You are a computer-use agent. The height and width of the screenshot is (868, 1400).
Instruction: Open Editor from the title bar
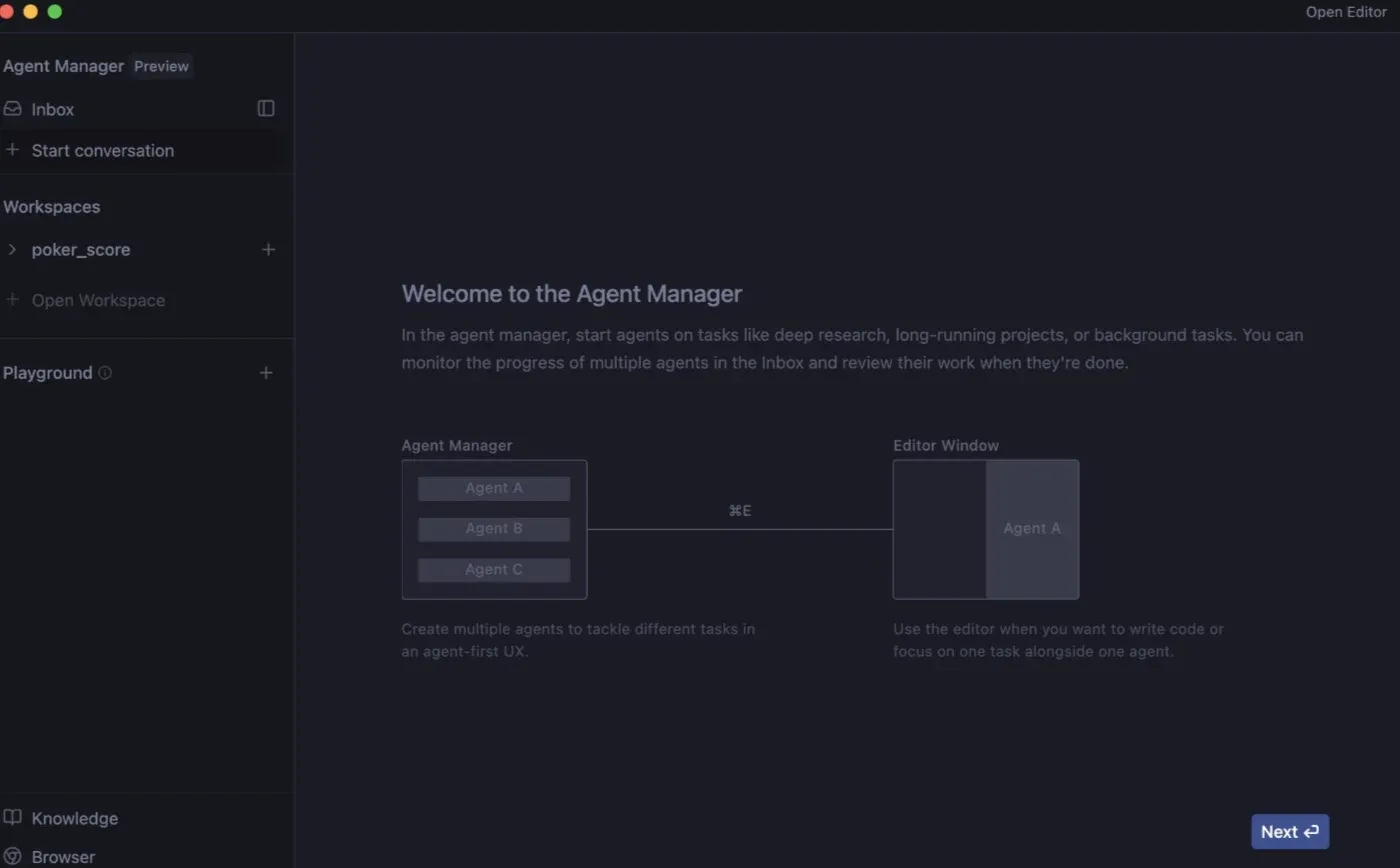1345,12
